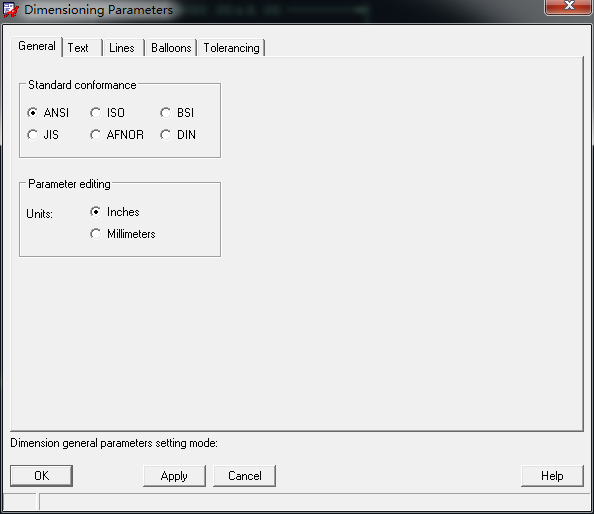Screen dimensions: 594x514
Task: Click the 'Units:' label
Action: [x=39, y=214]
